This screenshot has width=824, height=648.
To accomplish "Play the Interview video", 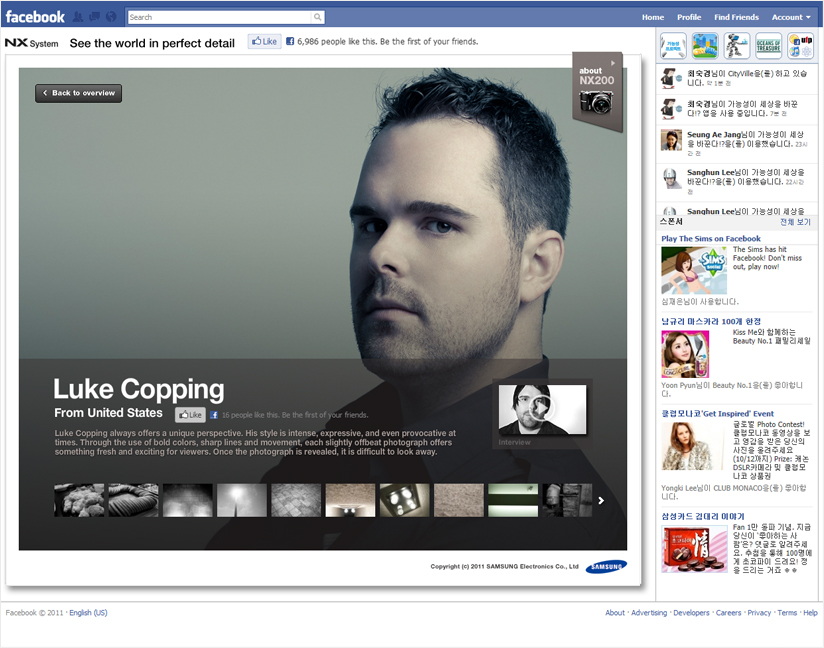I will (x=542, y=409).
